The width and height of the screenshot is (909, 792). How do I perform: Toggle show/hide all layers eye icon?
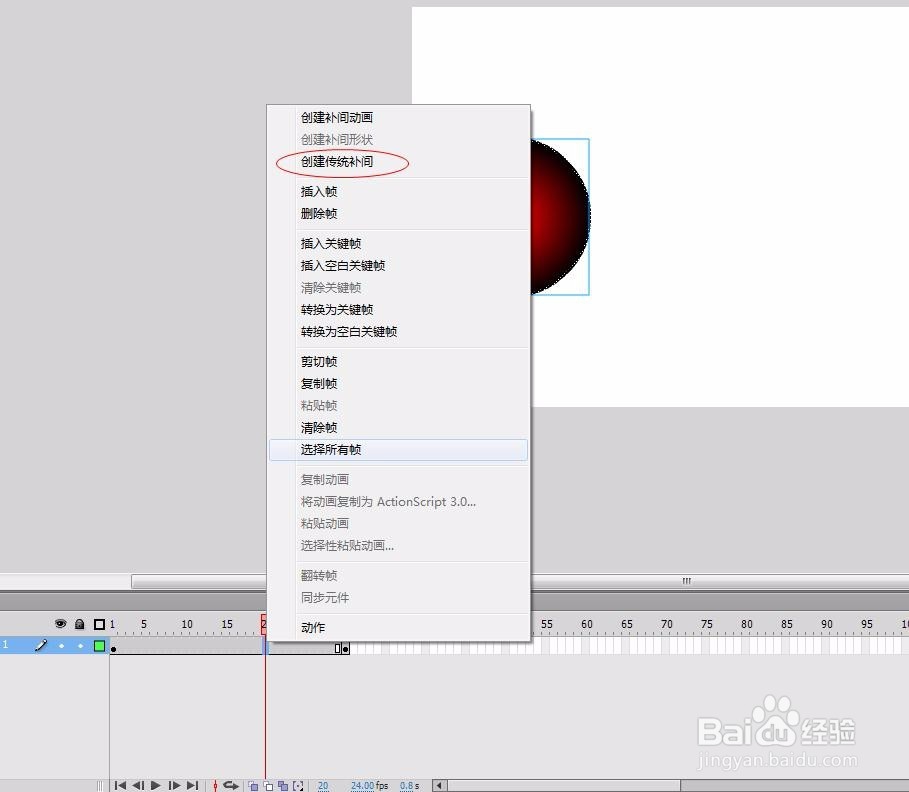click(60, 624)
